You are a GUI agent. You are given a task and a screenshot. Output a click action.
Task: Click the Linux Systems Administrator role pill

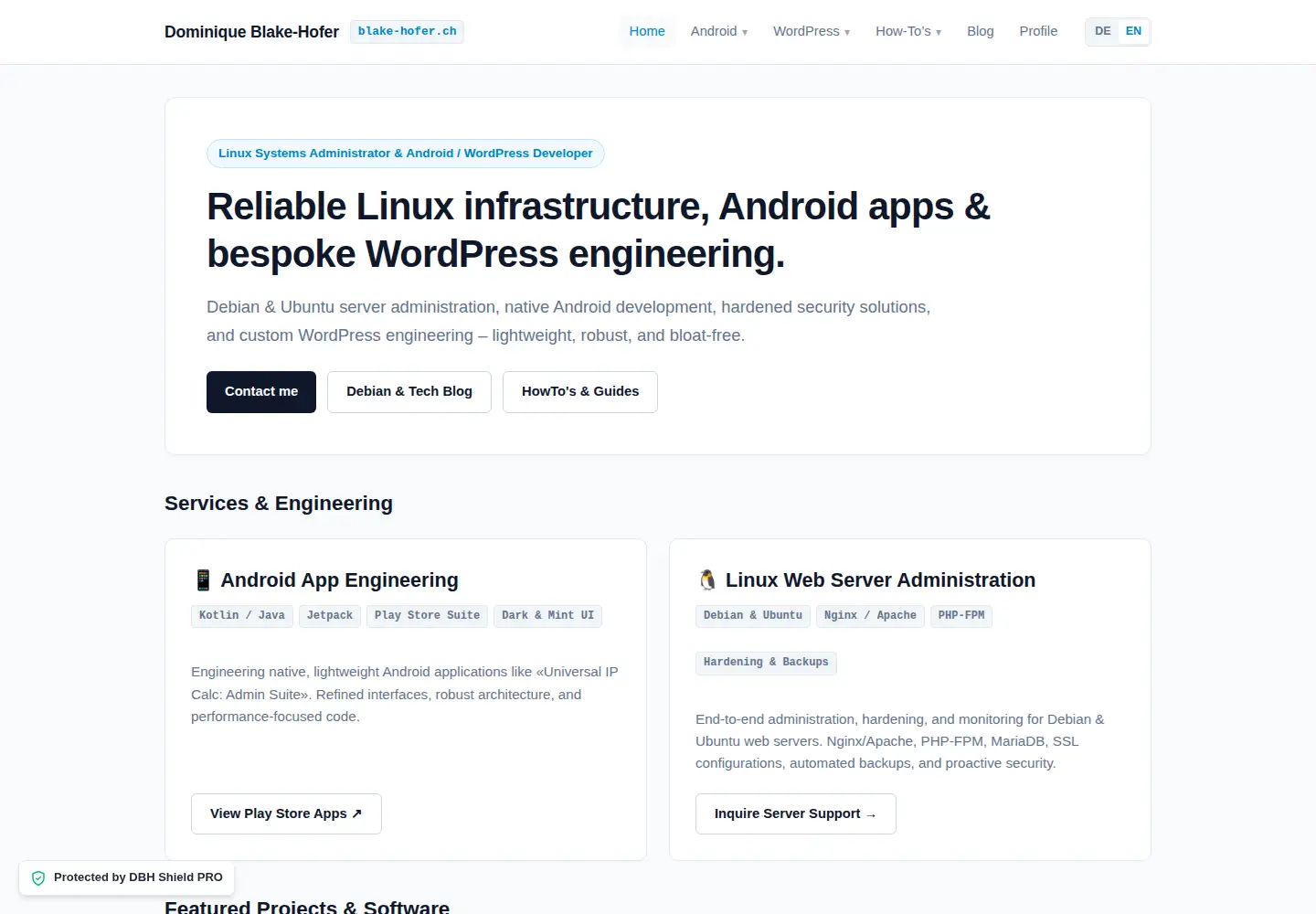click(x=406, y=154)
